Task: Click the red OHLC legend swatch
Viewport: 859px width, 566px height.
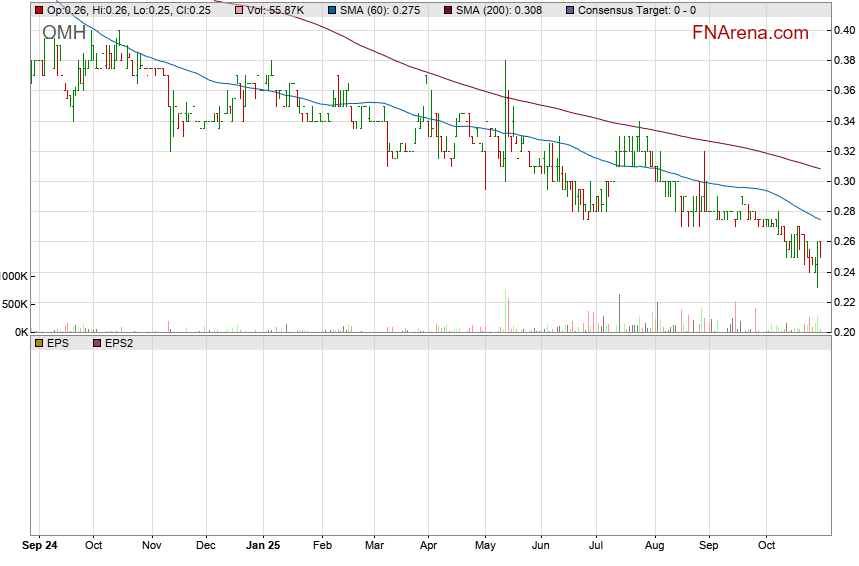Action: (x=39, y=10)
